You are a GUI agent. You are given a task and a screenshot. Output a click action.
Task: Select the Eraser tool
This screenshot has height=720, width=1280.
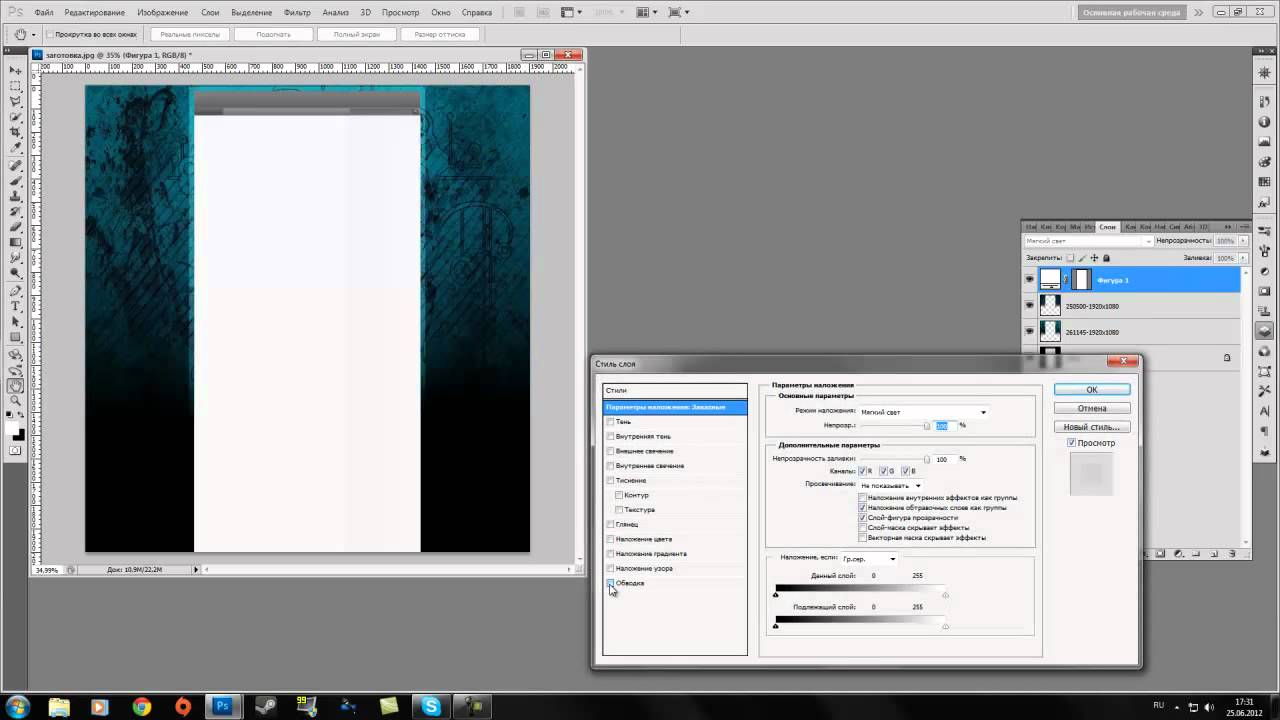tap(16, 227)
